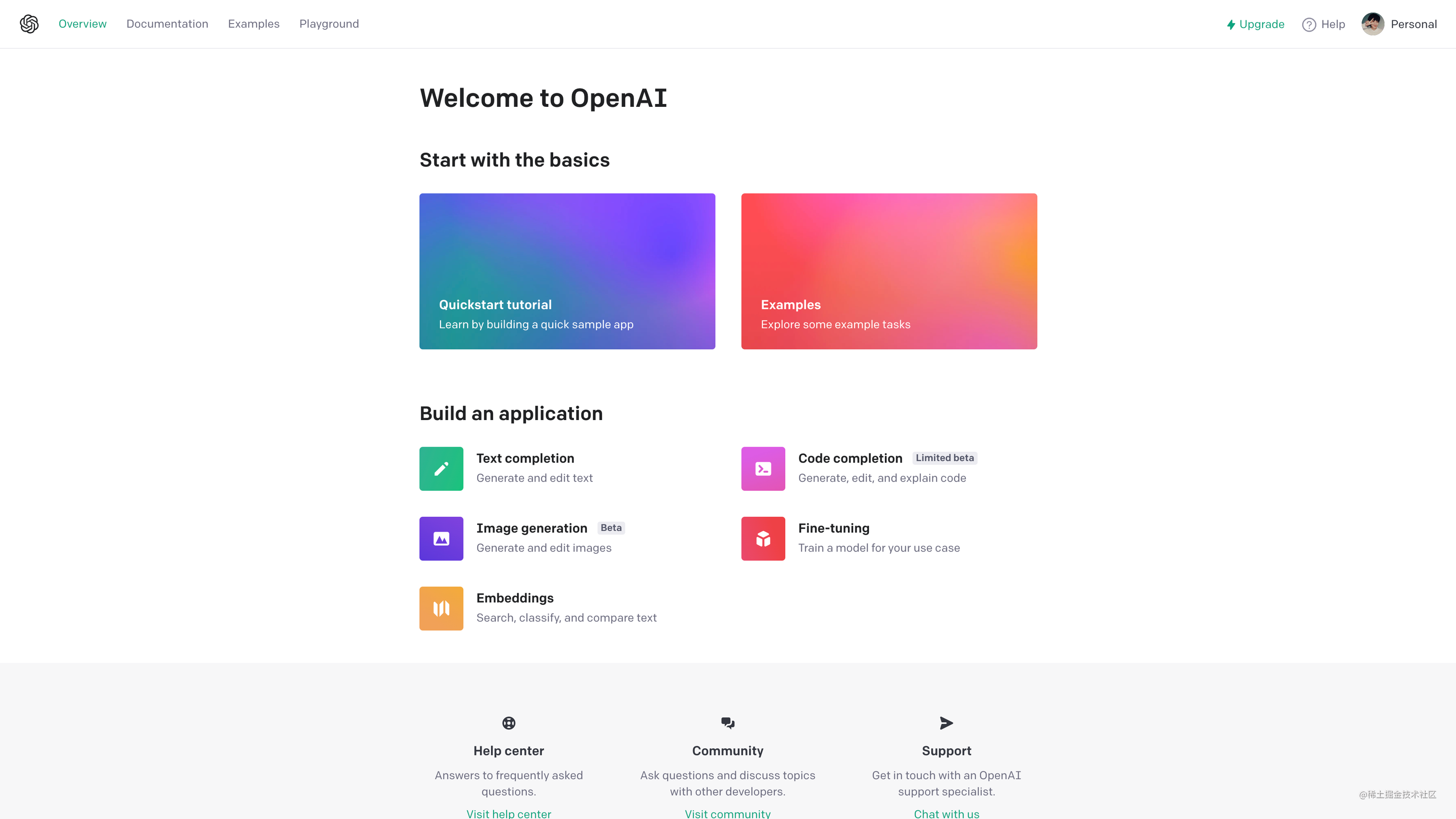Image resolution: width=1456 pixels, height=819 pixels.
Task: Click 'Learn by building a quick sample app'
Action: click(x=536, y=324)
